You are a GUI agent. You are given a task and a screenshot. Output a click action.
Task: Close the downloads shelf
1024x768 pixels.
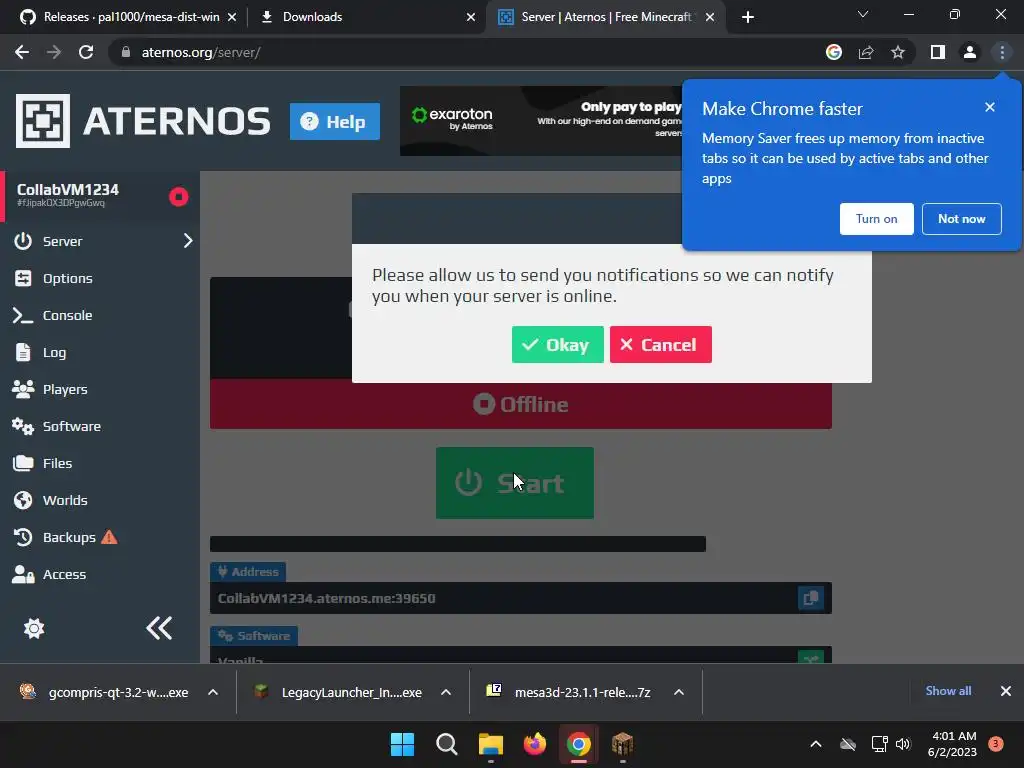[1006, 691]
